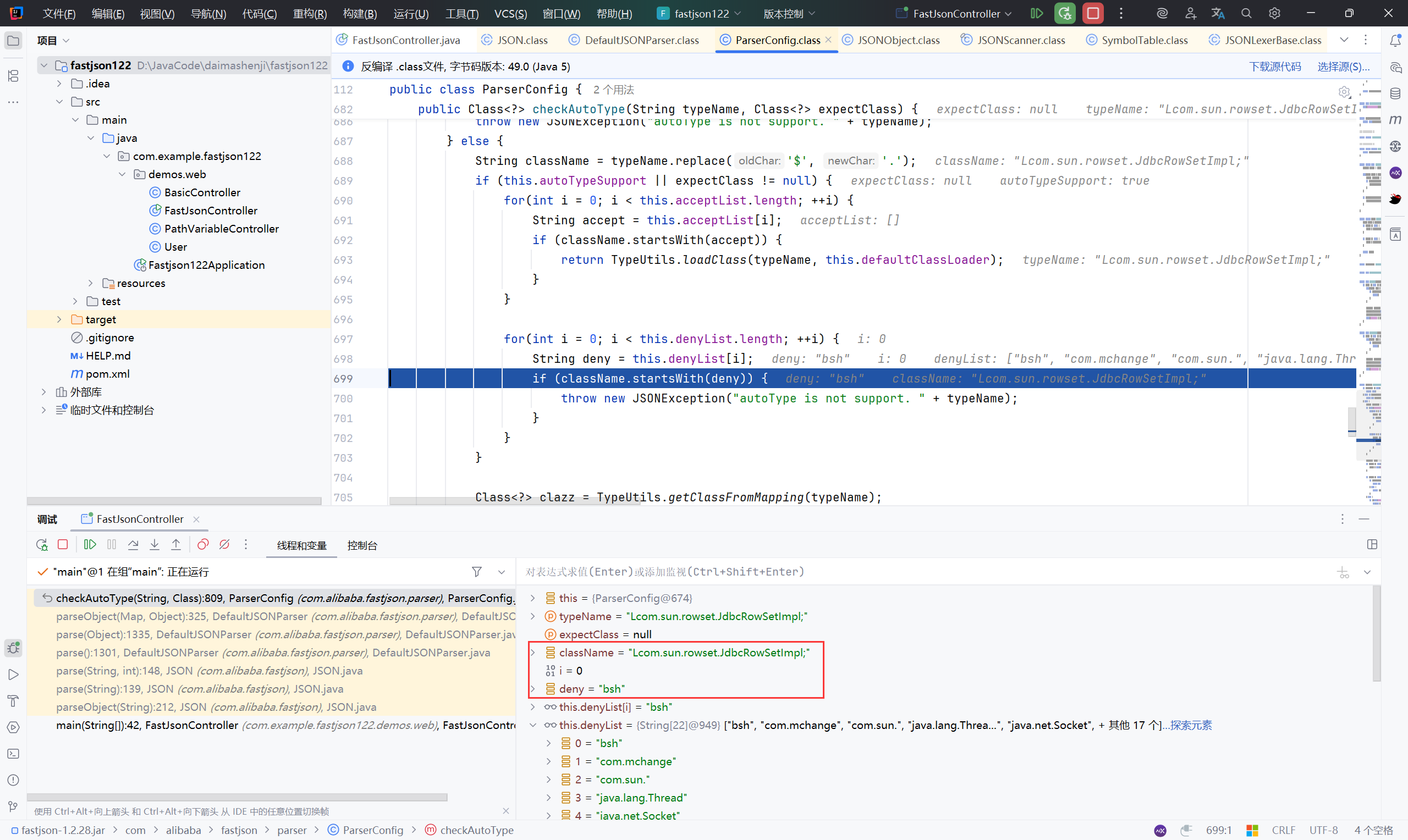Open the Database tool window icon
1408x840 pixels.
pyautogui.click(x=1395, y=93)
